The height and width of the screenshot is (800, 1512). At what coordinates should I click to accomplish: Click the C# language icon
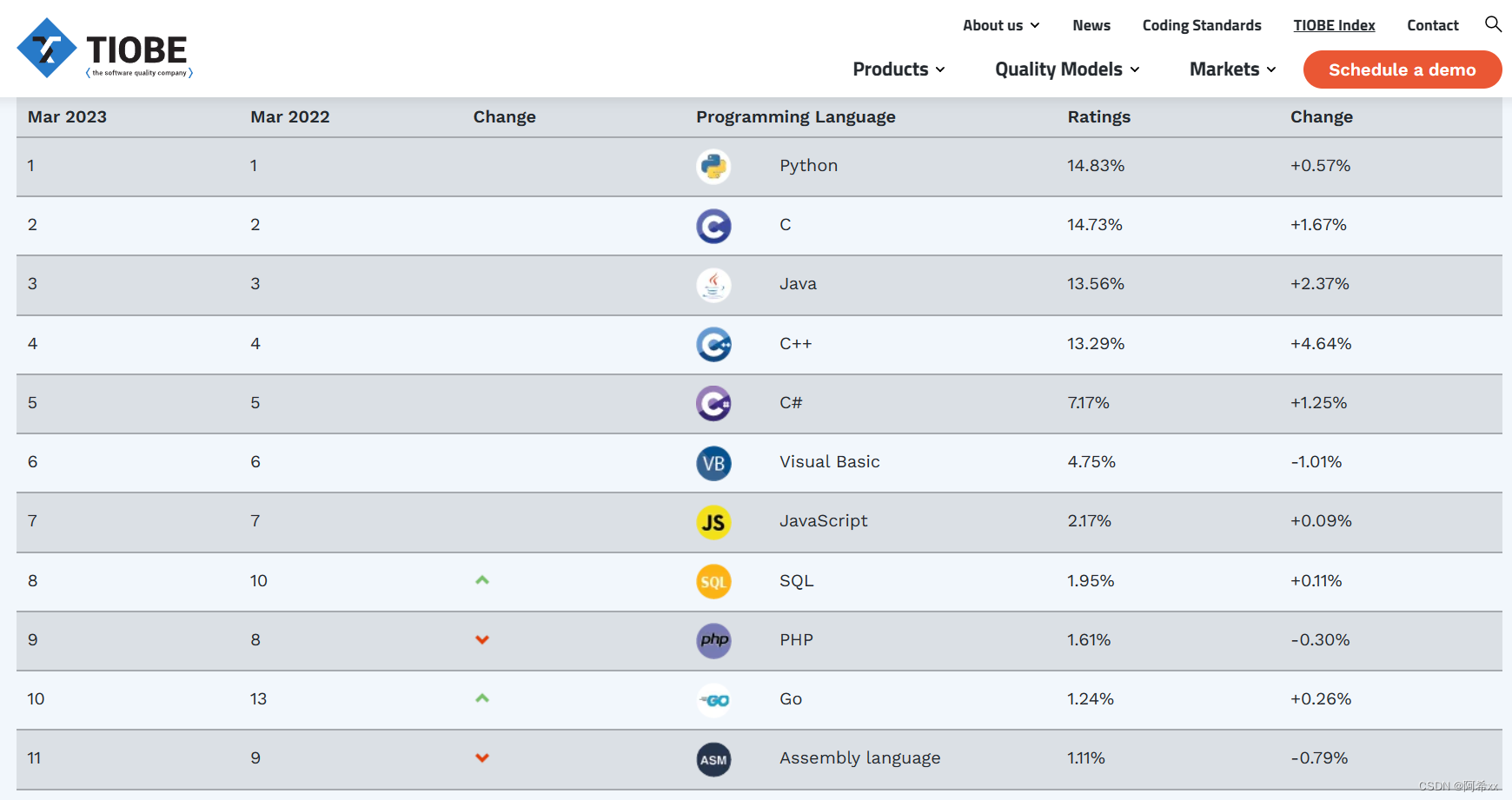click(713, 404)
